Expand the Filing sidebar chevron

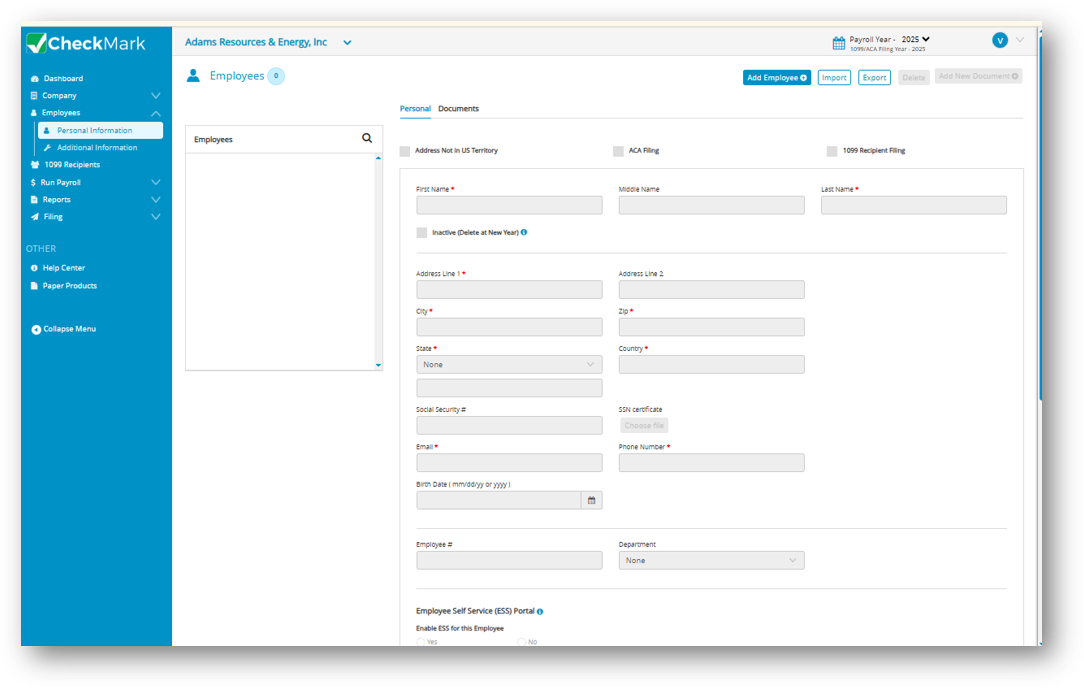tap(156, 217)
